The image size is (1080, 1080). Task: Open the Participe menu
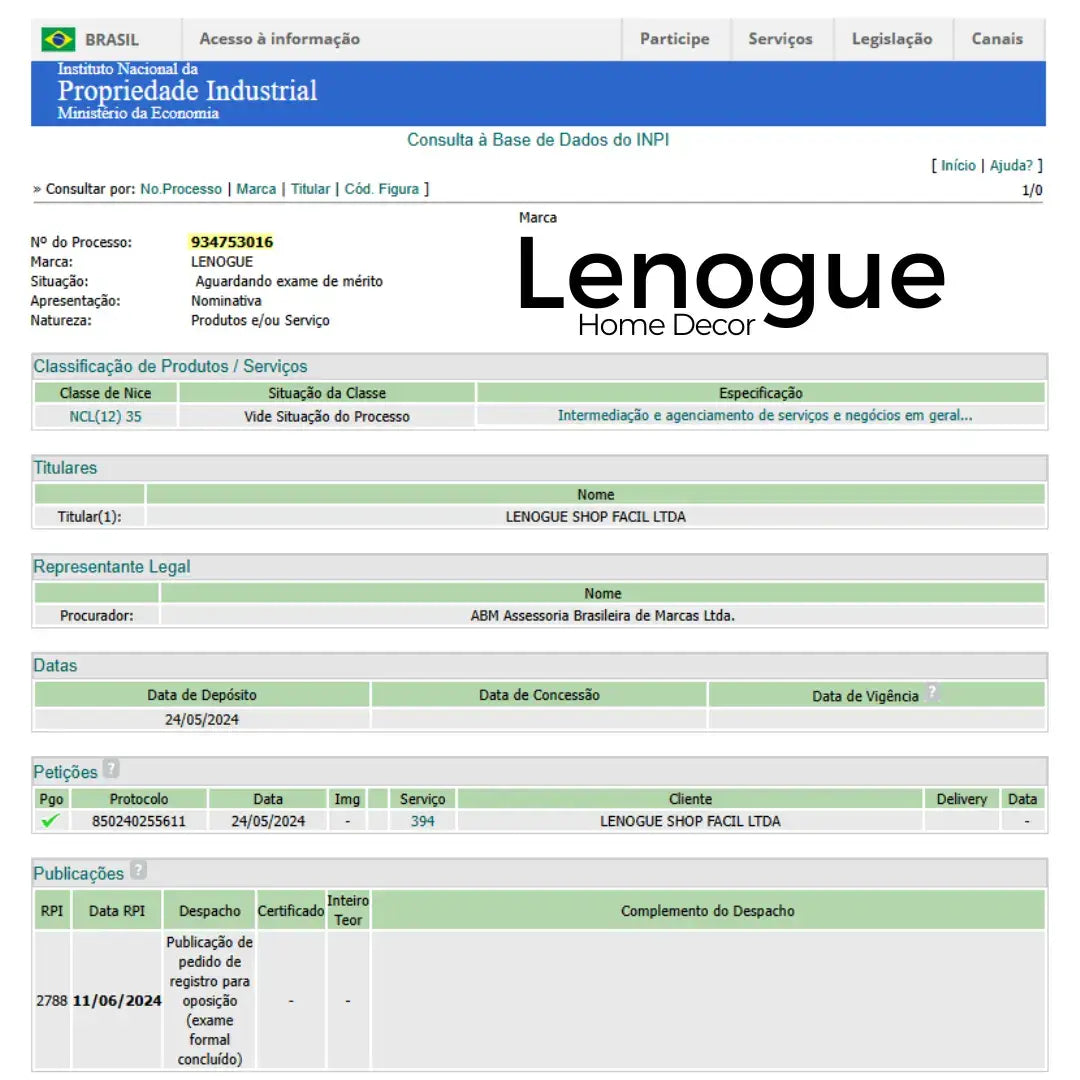(x=674, y=39)
